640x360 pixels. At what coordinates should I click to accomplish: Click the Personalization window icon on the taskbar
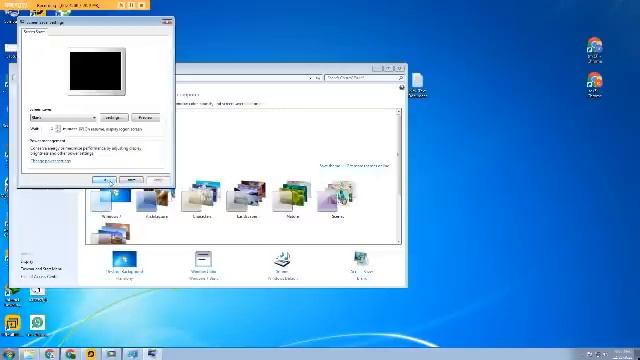click(132, 354)
